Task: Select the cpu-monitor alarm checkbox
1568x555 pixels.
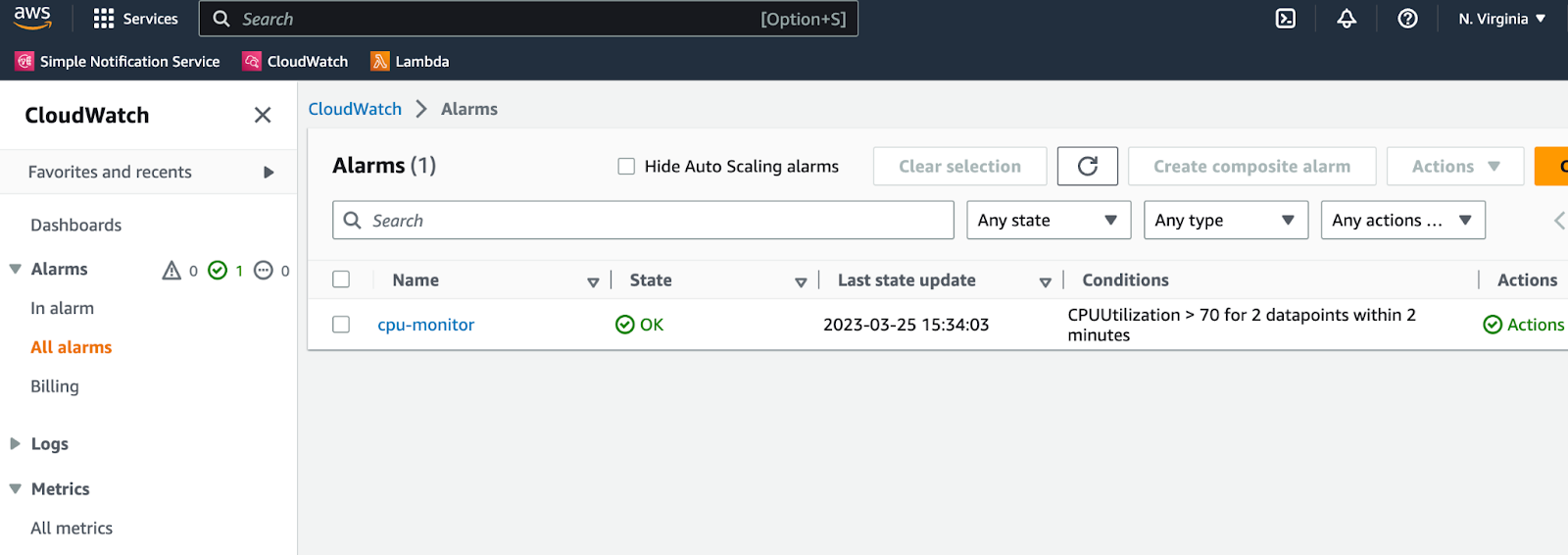Action: (x=341, y=325)
